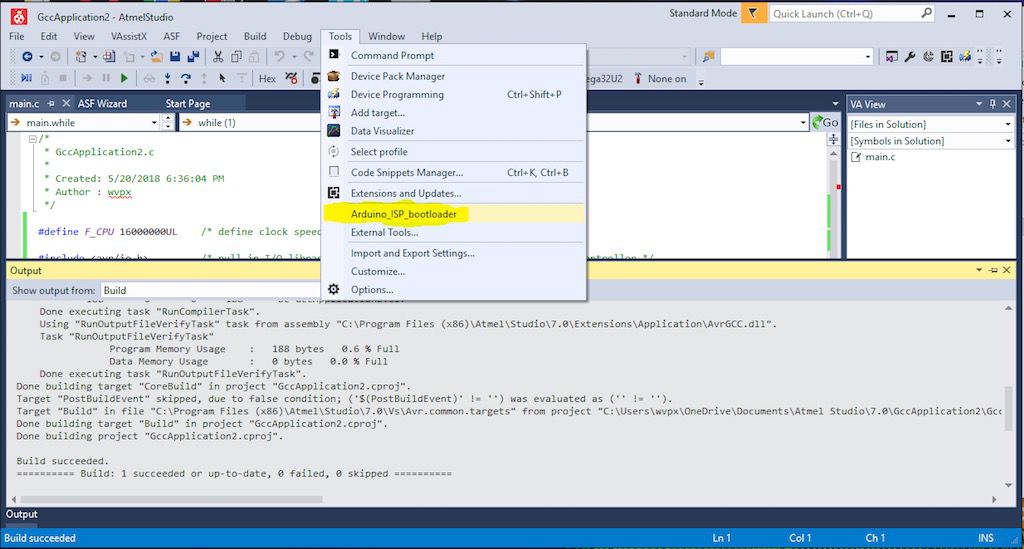
Task: Click the Run To Cursor pointer icon
Action: (x=222, y=78)
